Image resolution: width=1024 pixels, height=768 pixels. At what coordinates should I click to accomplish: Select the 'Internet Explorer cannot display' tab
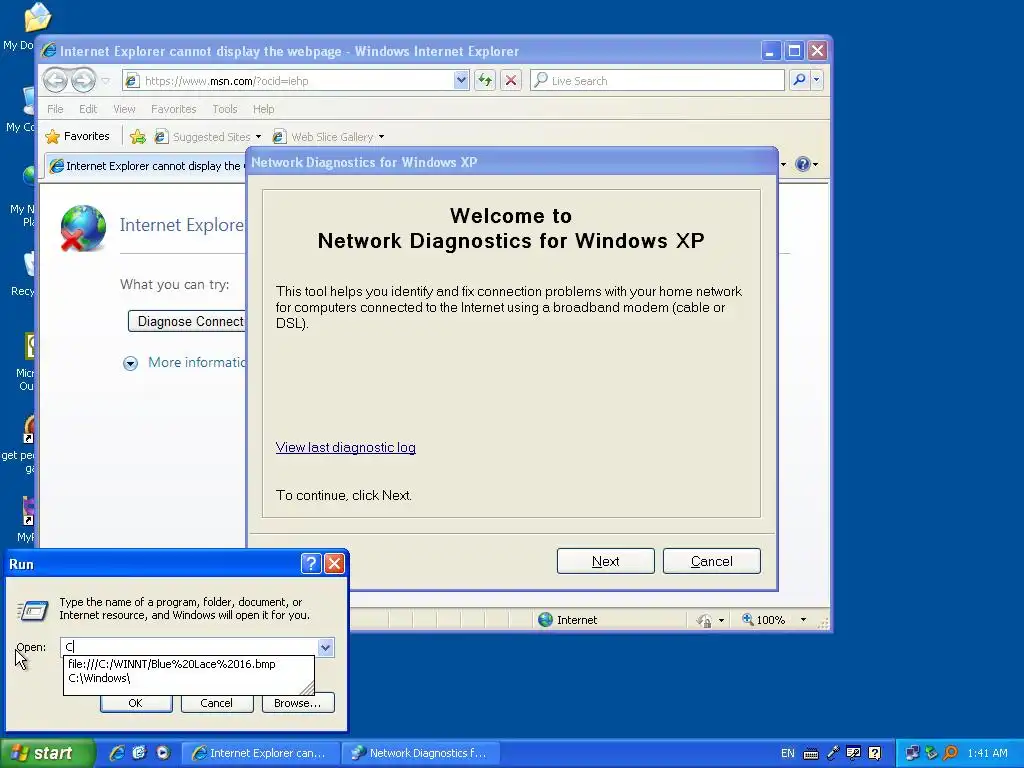(x=146, y=165)
